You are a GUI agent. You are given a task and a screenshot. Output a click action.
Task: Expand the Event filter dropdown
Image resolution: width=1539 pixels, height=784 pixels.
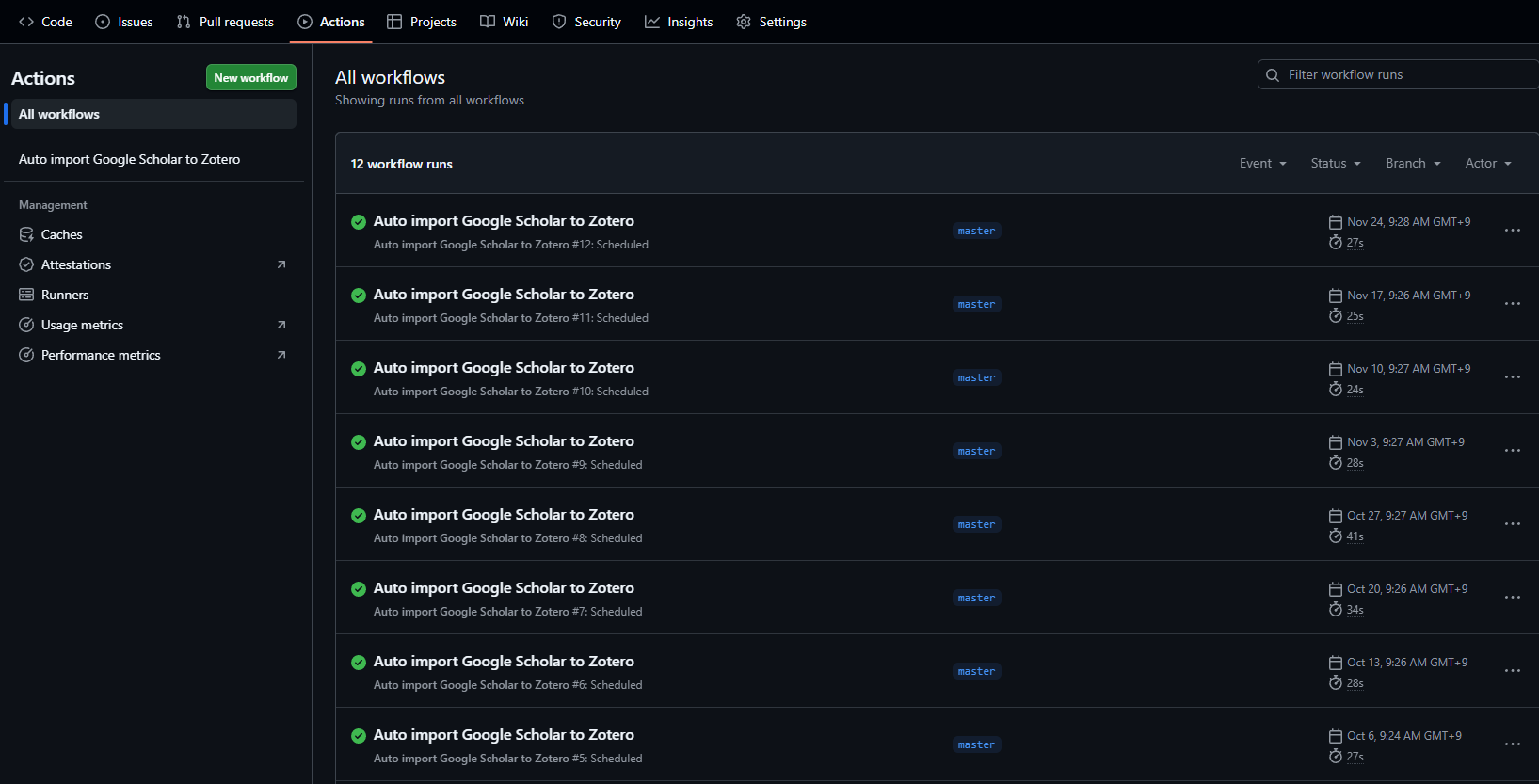(x=1262, y=164)
